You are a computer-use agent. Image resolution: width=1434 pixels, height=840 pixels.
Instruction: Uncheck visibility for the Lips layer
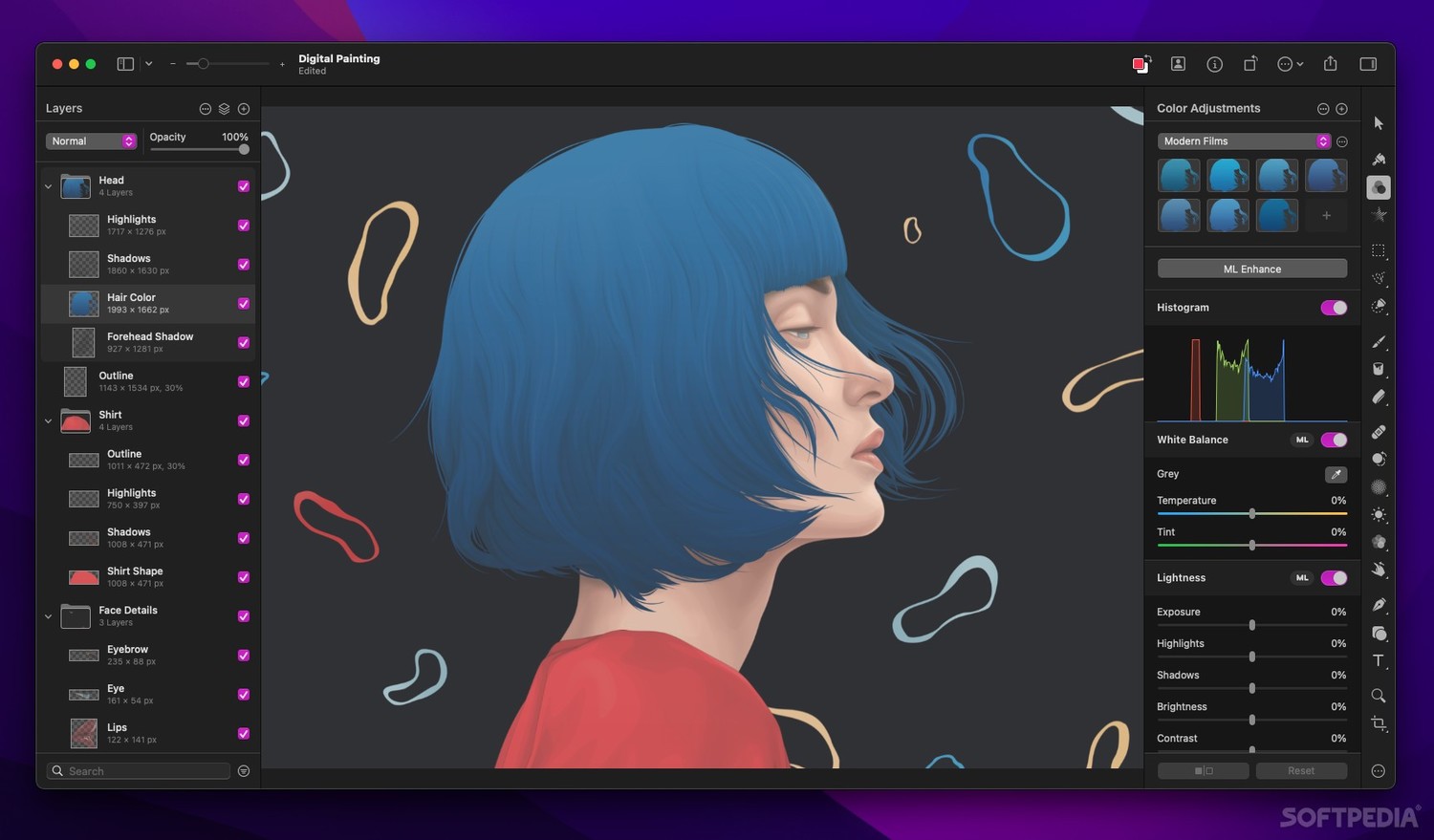point(244,734)
